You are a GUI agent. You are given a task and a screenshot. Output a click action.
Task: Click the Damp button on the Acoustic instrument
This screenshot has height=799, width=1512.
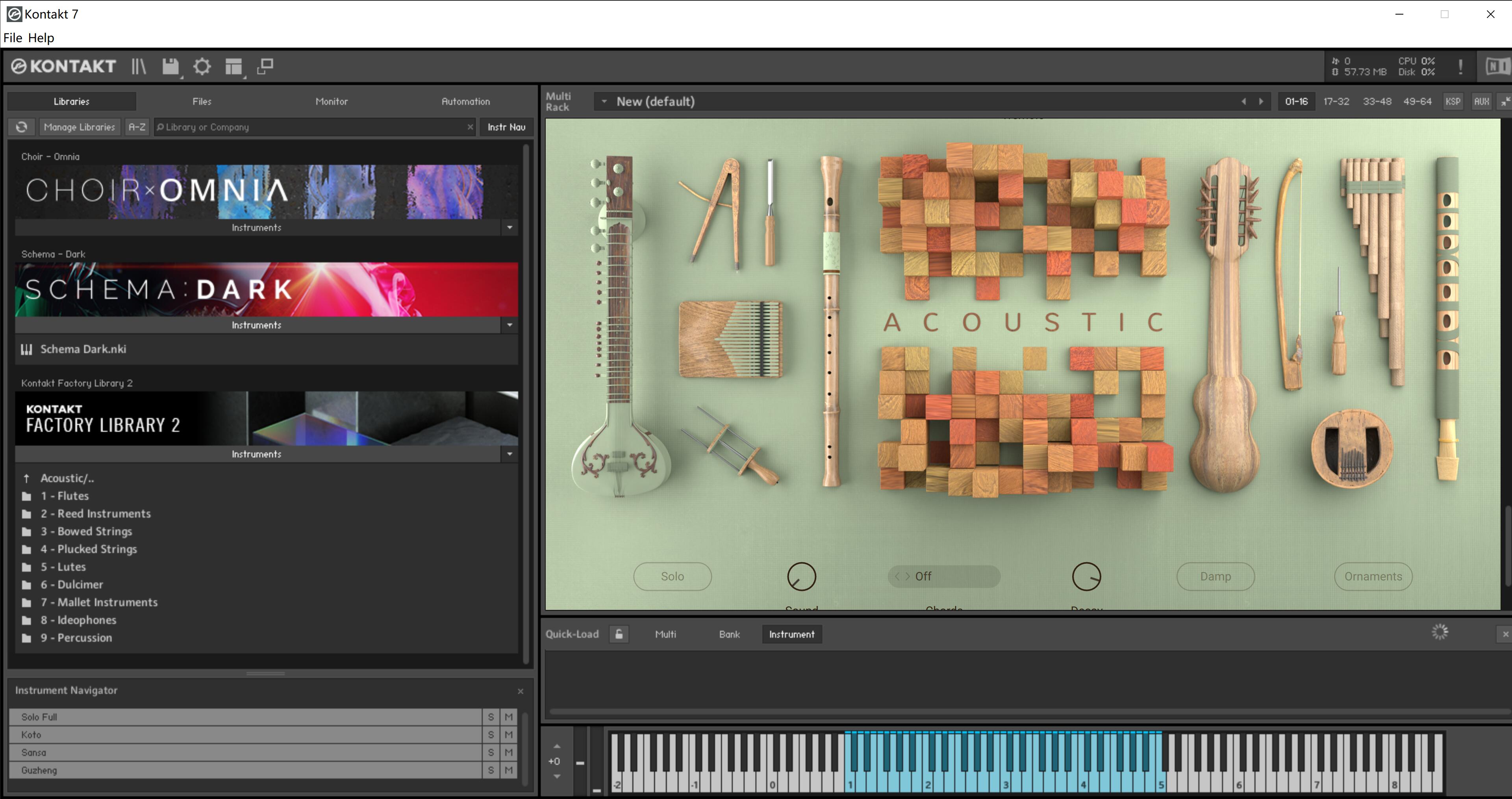pos(1215,576)
